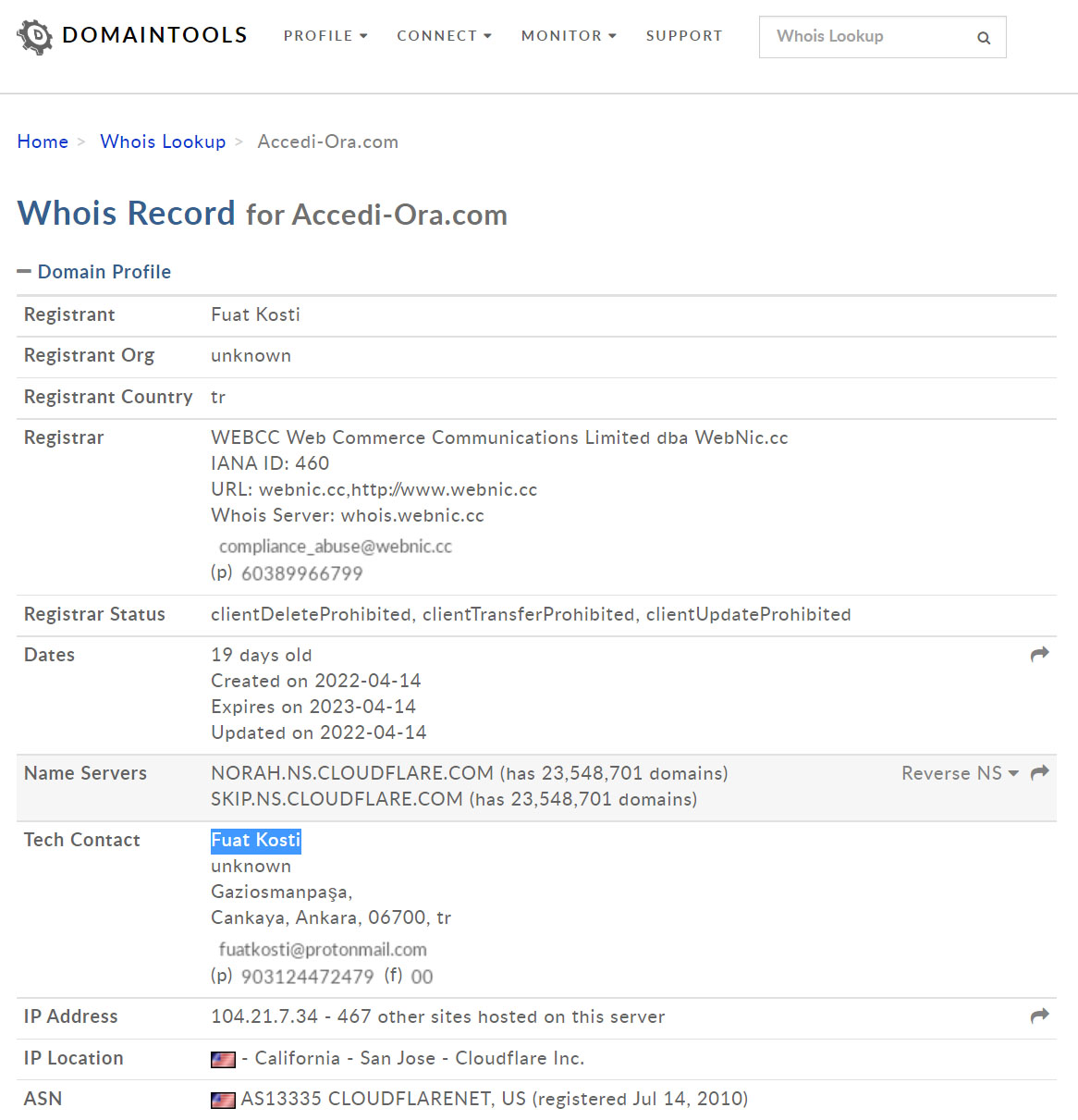Click the Registrant Org value unknown

pyautogui.click(x=251, y=355)
